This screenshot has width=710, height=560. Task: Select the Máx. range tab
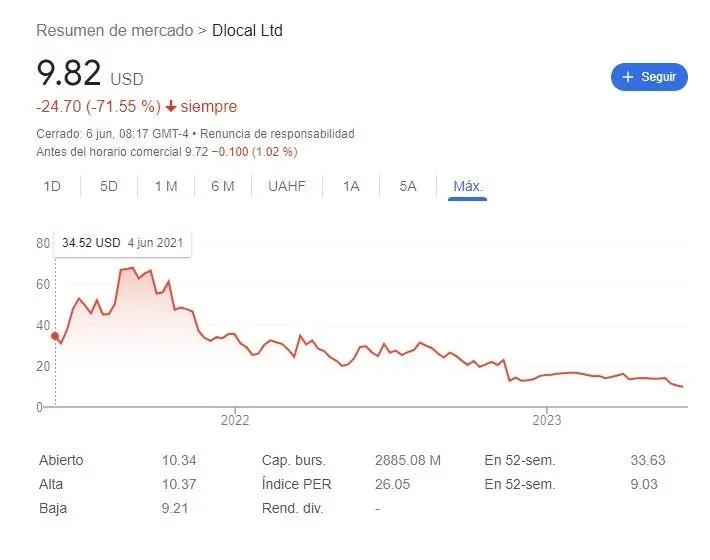coord(468,186)
